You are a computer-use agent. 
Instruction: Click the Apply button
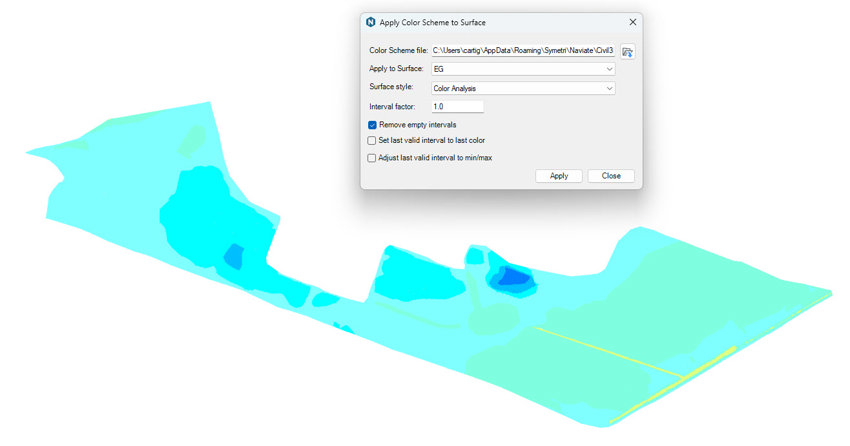click(559, 176)
